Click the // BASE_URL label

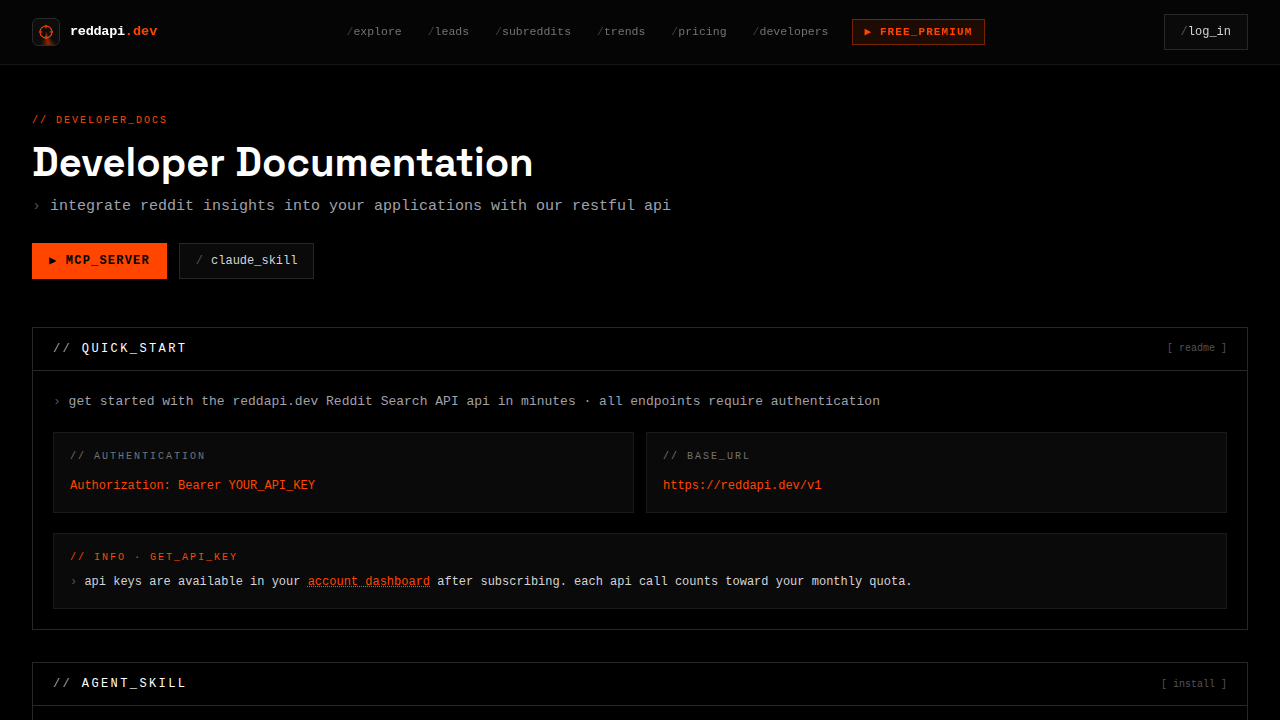(x=706, y=456)
